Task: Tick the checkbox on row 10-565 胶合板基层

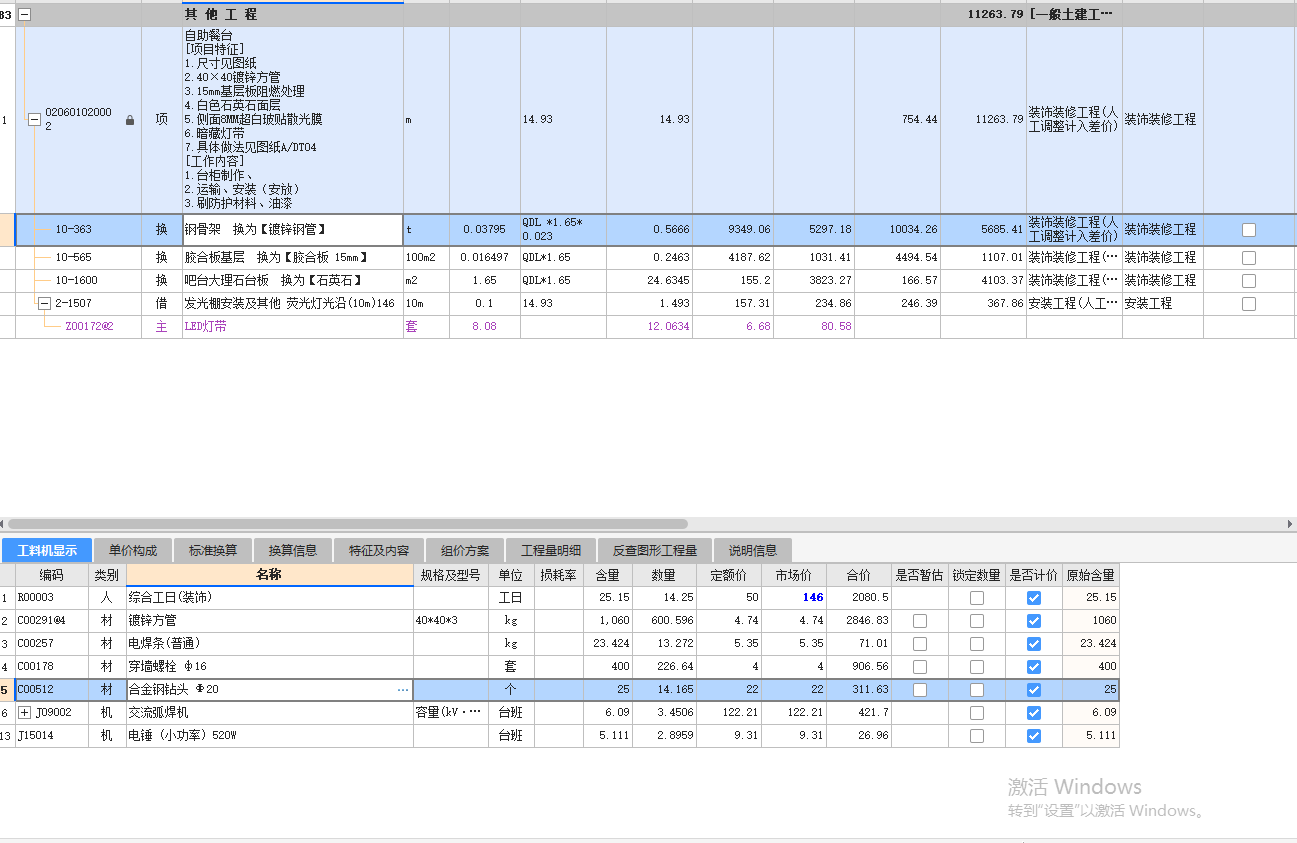Action: click(1248, 258)
